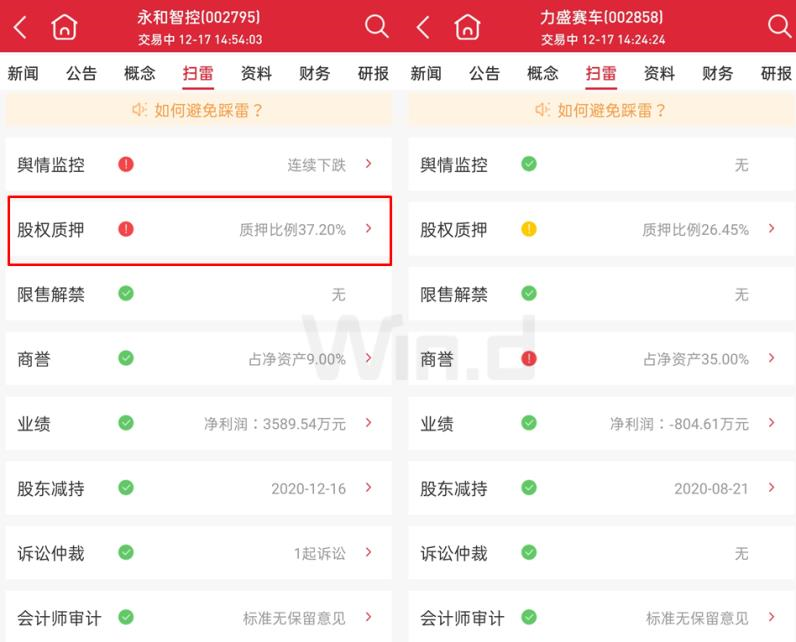Tap 扫雷 tab for 力盛赛车
796x642 pixels.
point(601,74)
